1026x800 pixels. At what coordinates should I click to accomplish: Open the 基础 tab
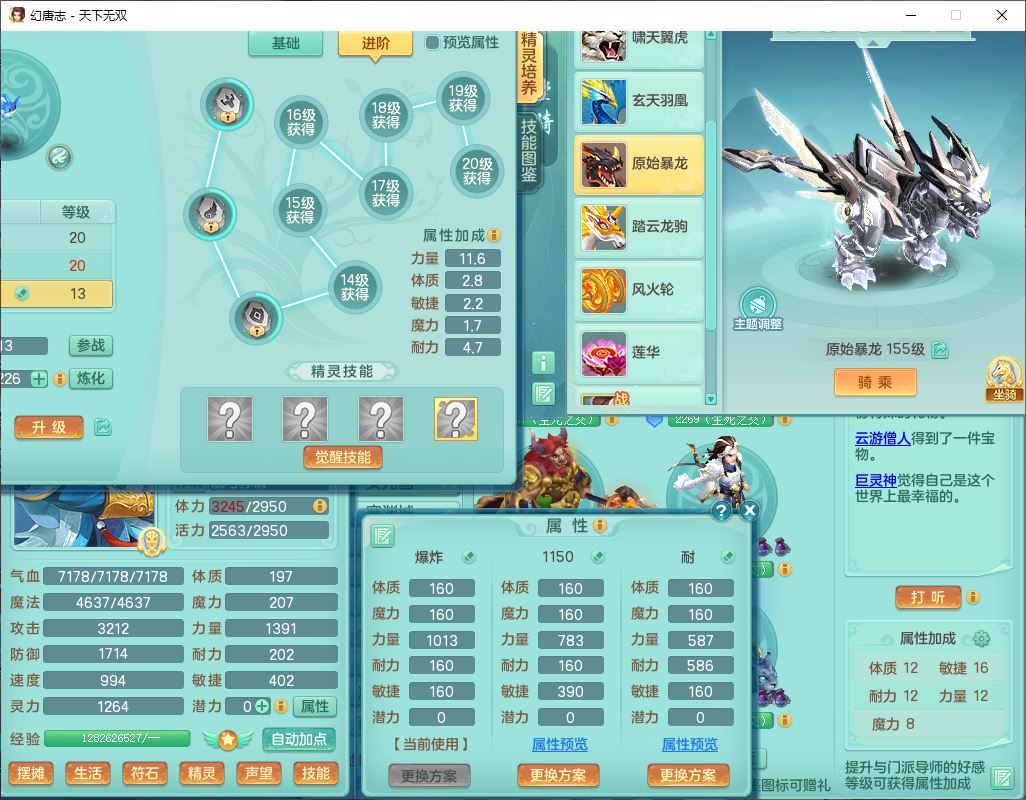(x=285, y=43)
